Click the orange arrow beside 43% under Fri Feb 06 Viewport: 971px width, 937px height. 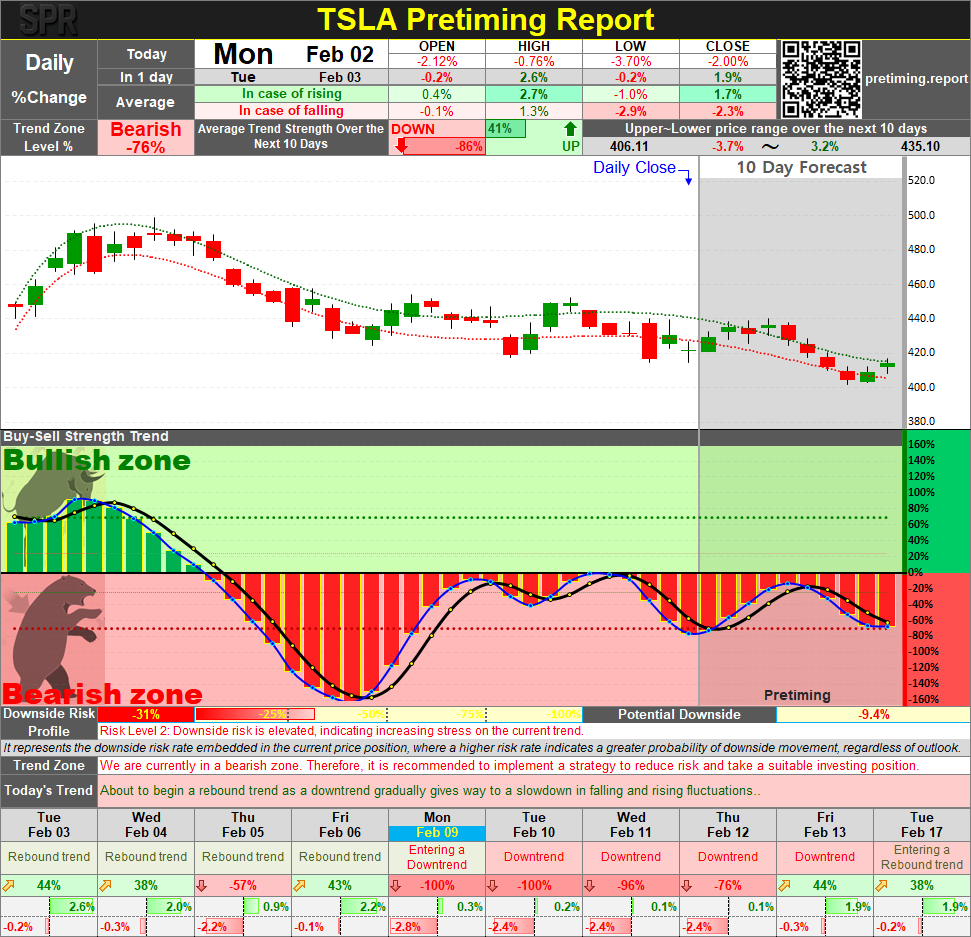tap(300, 886)
